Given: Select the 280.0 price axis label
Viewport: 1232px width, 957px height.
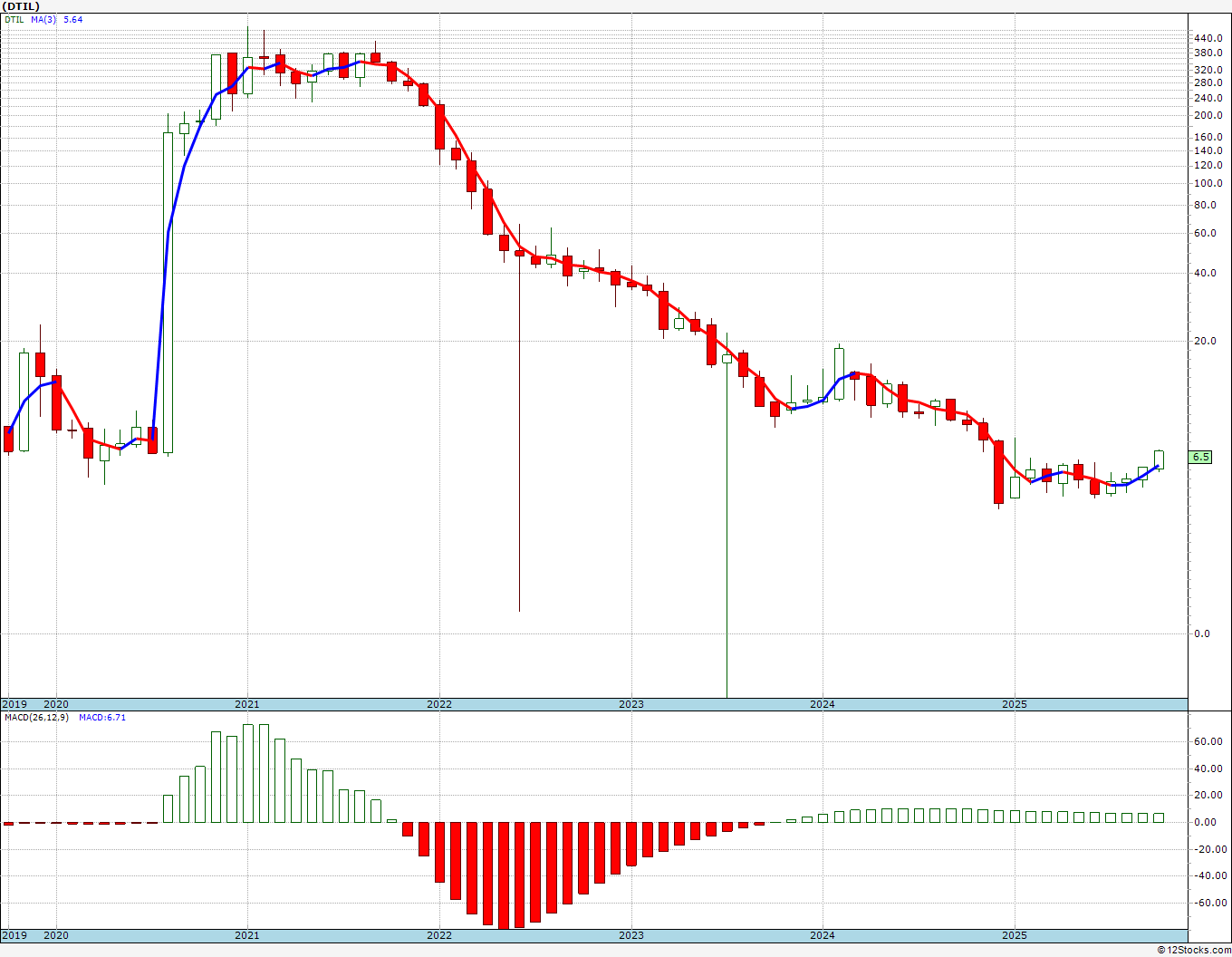Looking at the screenshot, I should pyautogui.click(x=1208, y=82).
